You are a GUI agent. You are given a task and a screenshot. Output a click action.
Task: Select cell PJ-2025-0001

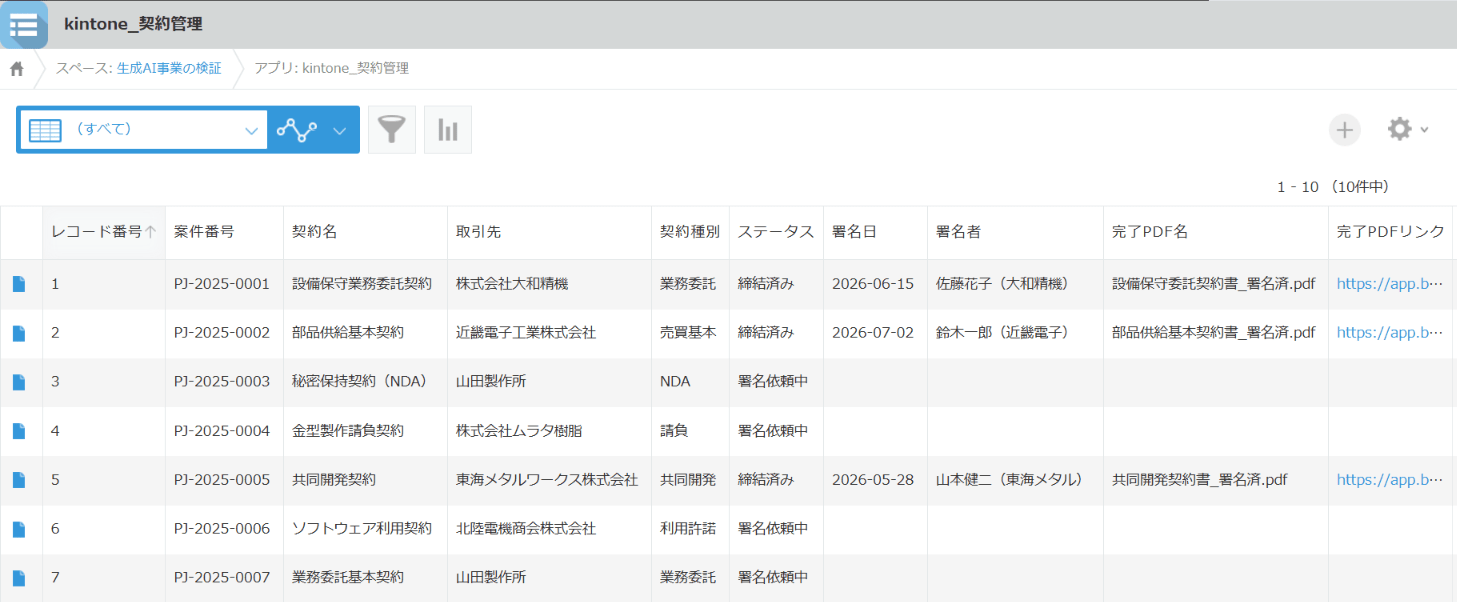pyautogui.click(x=222, y=284)
